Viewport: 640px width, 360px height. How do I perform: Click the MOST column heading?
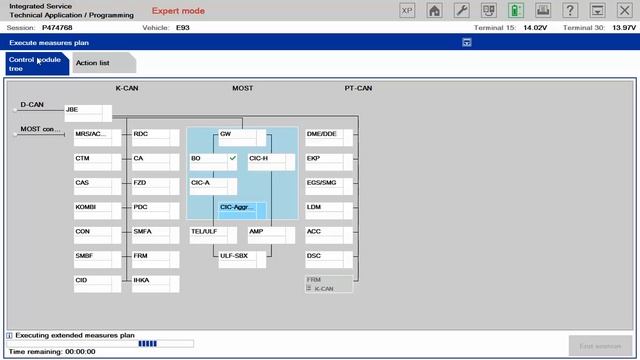242,88
